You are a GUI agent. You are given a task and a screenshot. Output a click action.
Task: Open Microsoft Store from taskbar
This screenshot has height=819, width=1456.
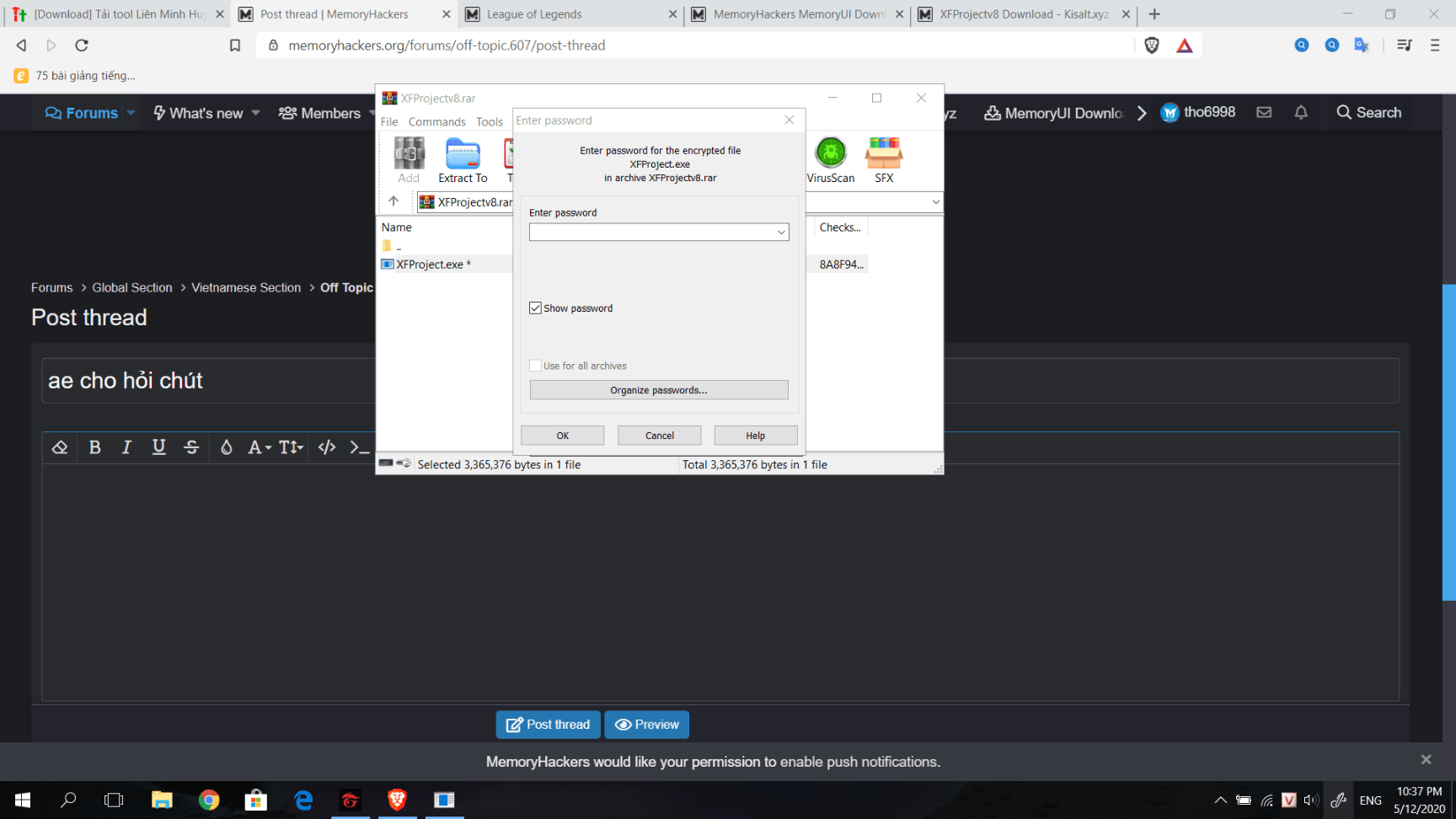point(256,800)
